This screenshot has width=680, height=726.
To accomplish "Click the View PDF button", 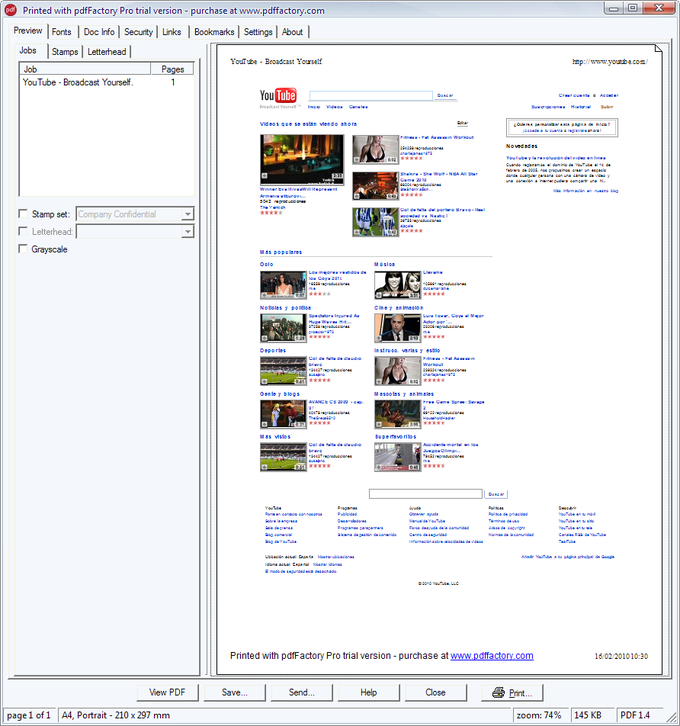I will (x=167, y=692).
